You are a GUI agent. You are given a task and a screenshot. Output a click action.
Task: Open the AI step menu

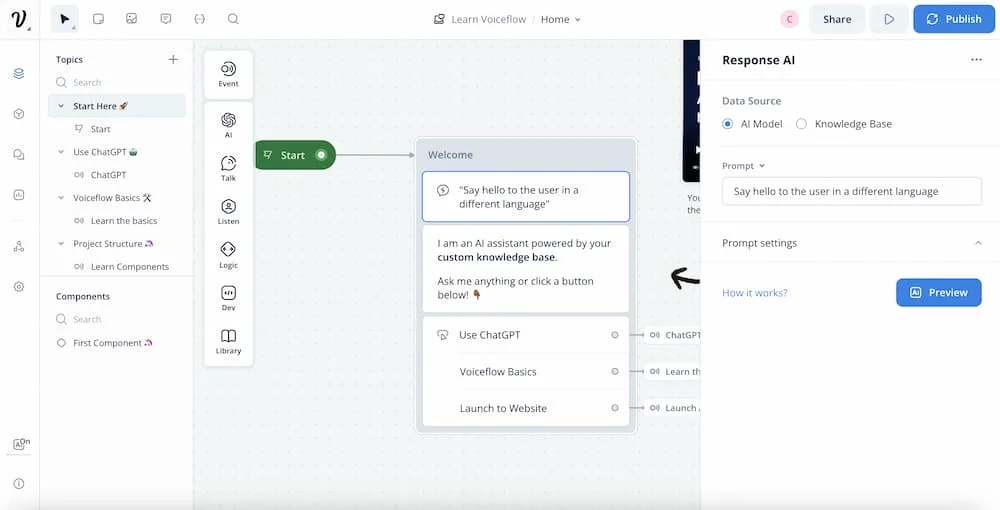click(228, 125)
